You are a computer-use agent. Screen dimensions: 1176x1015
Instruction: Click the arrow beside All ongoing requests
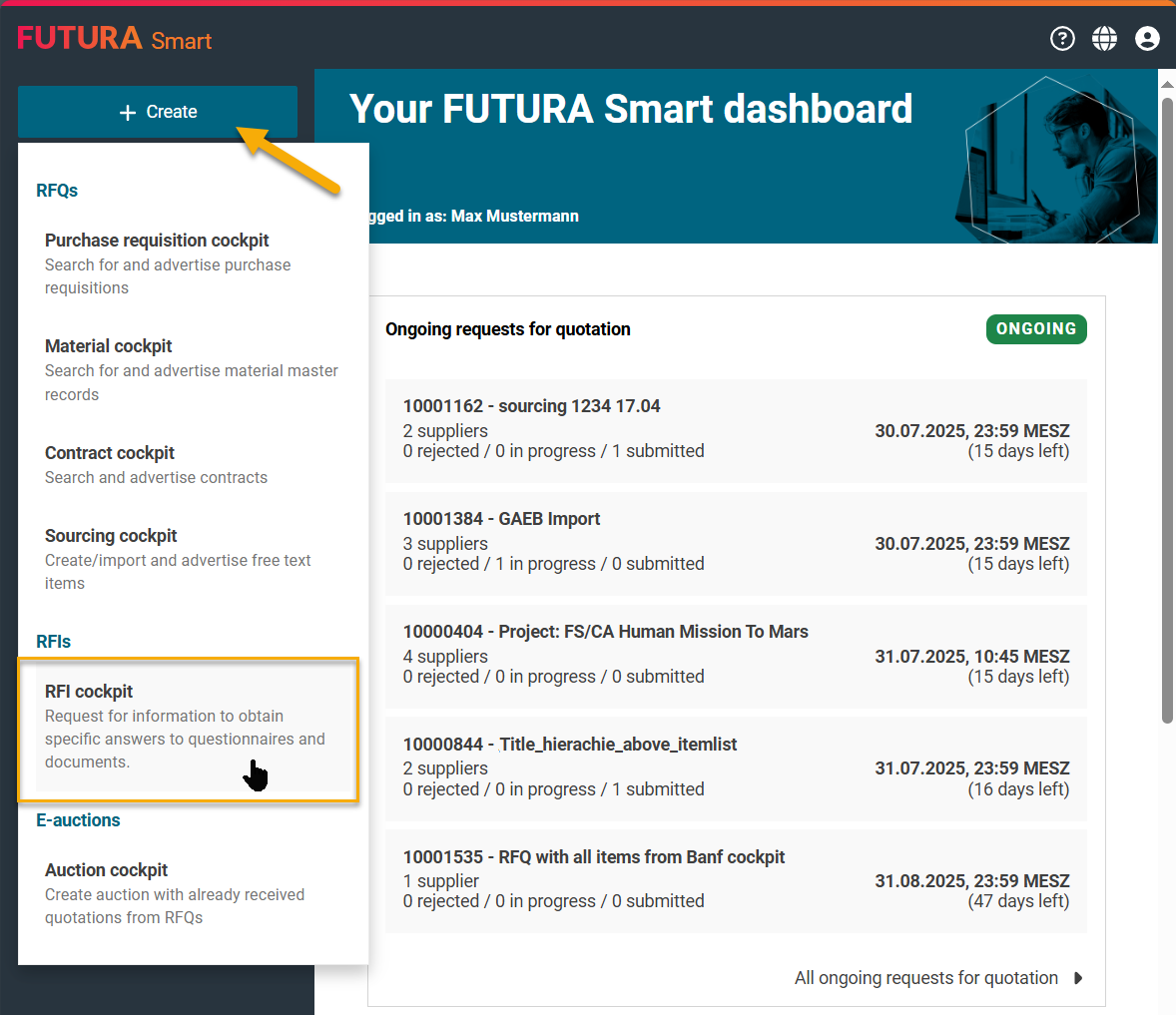point(1078,978)
